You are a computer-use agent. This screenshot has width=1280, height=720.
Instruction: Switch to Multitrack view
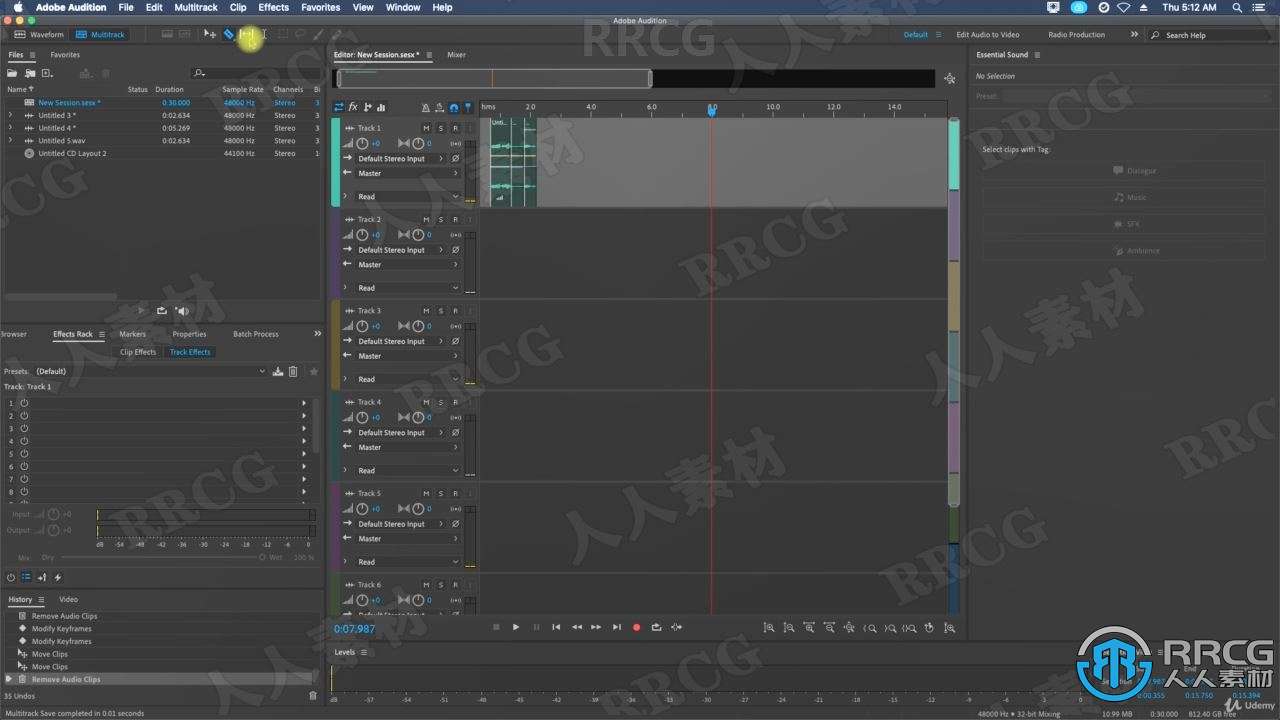(100, 34)
